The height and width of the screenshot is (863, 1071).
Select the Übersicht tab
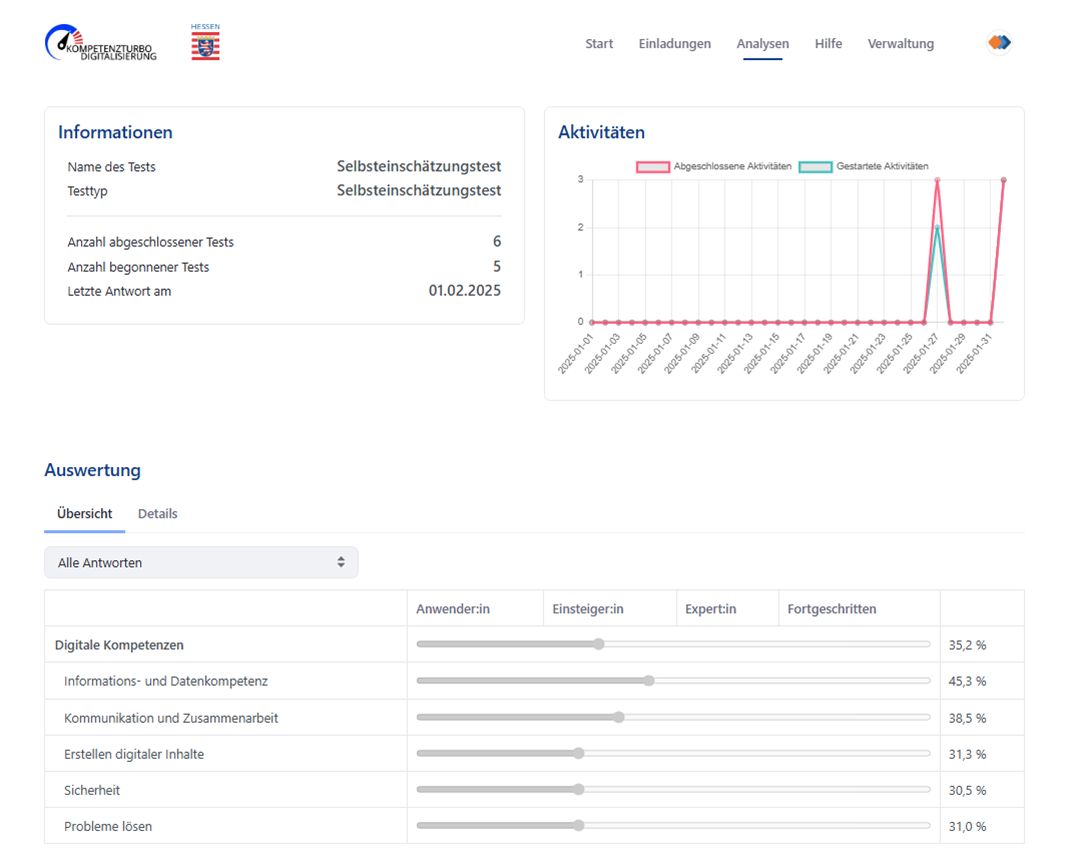85,514
